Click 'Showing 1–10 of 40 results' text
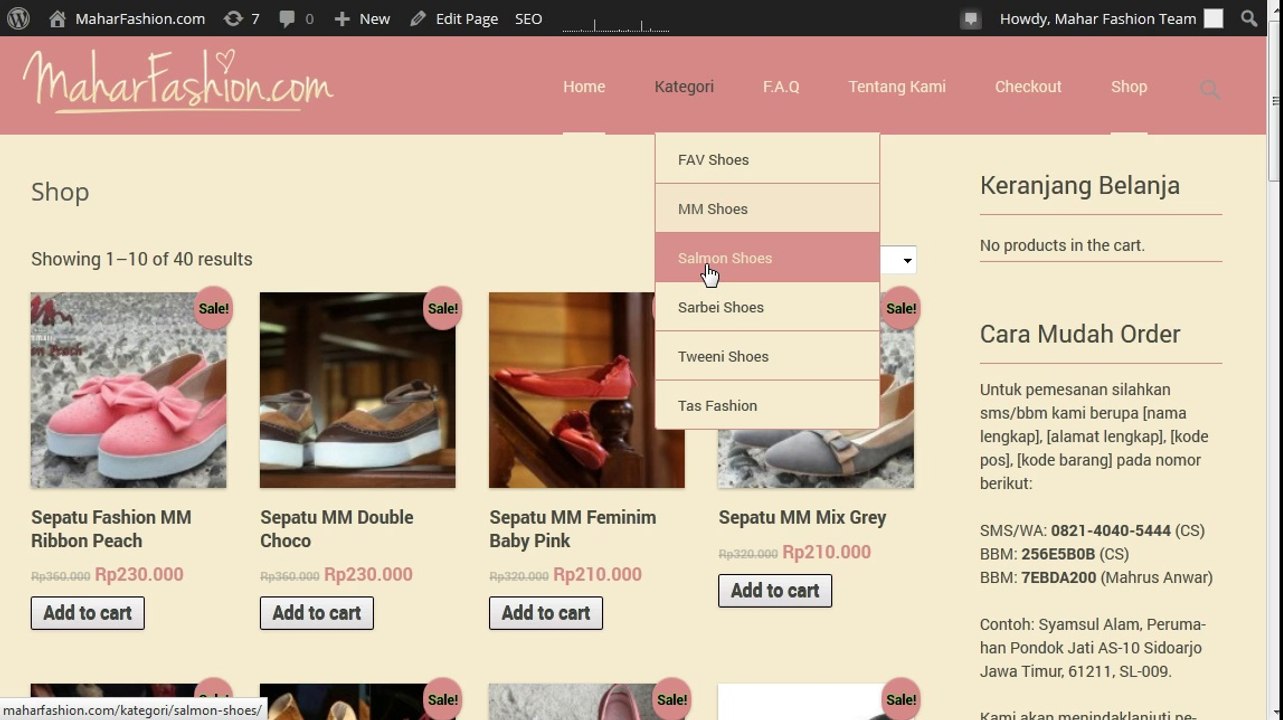Viewport: 1283px width, 720px height. 142,259
